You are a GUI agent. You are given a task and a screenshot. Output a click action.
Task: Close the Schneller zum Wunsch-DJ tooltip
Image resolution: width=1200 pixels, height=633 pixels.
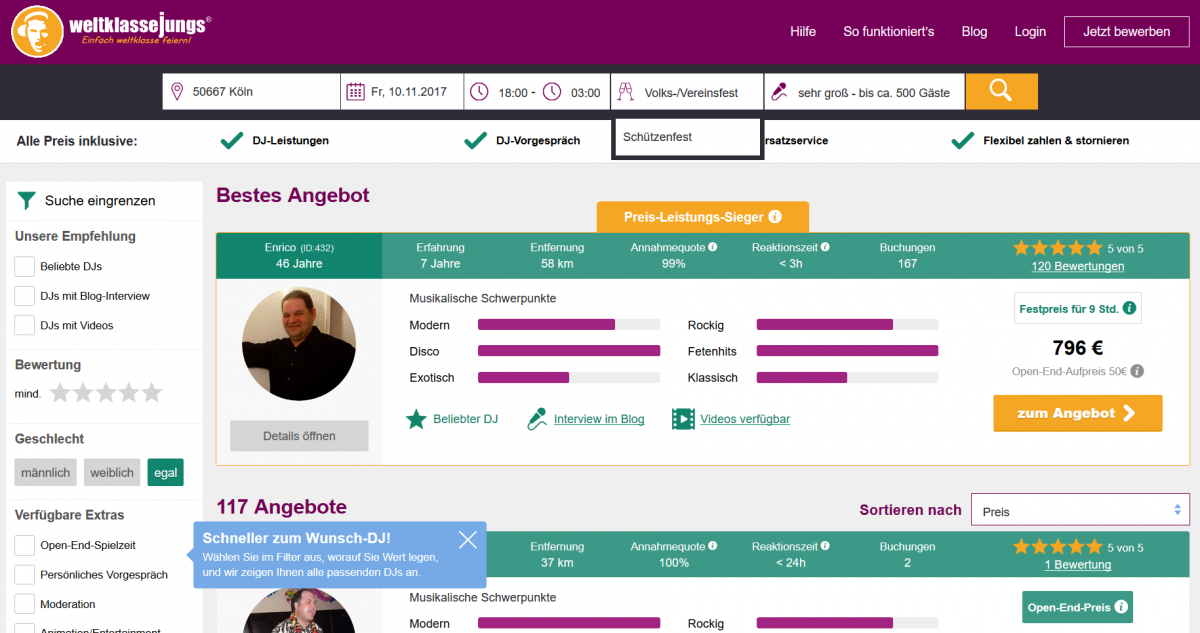[x=468, y=540]
